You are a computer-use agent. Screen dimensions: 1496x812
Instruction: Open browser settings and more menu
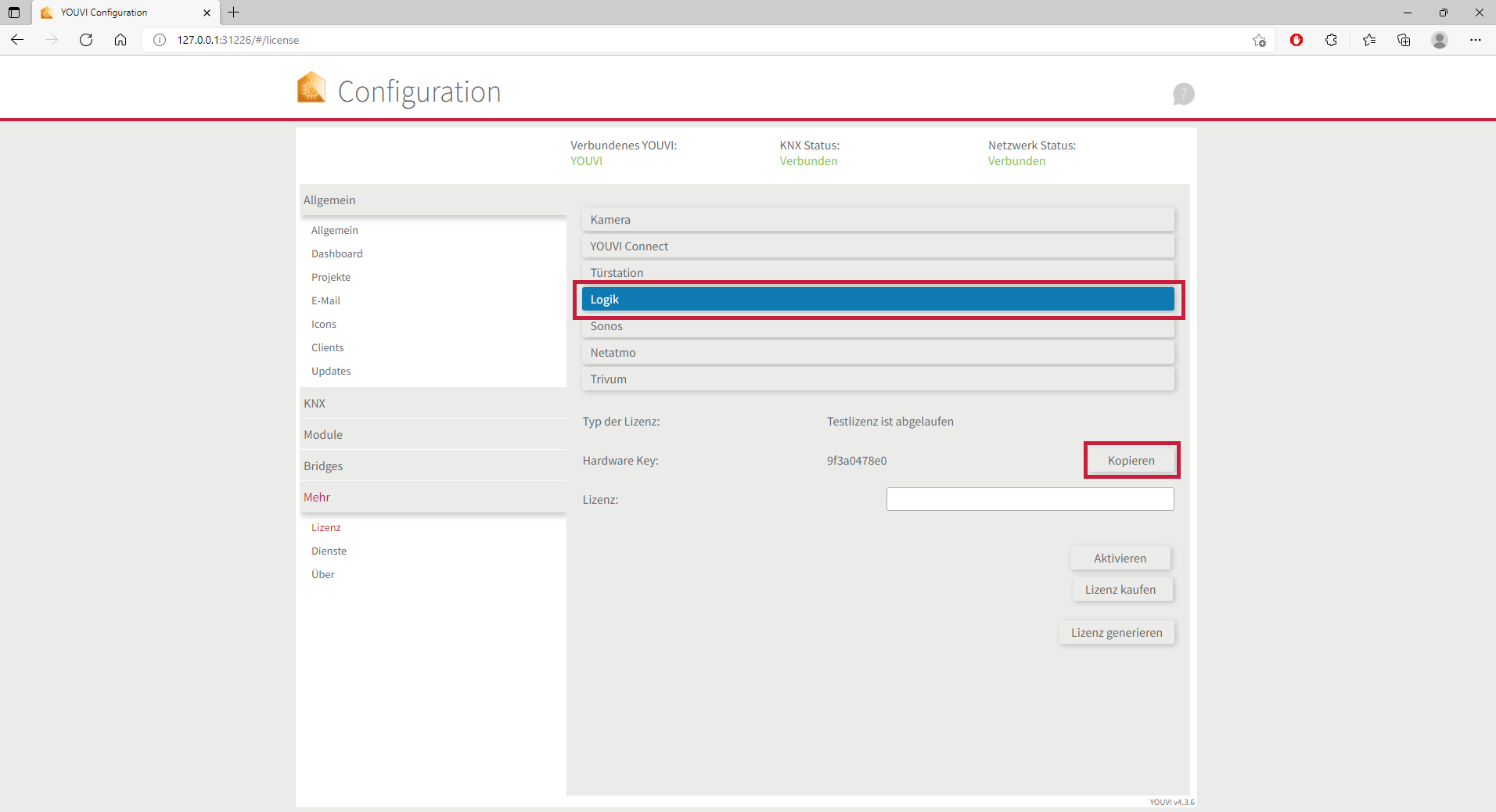click(x=1476, y=40)
